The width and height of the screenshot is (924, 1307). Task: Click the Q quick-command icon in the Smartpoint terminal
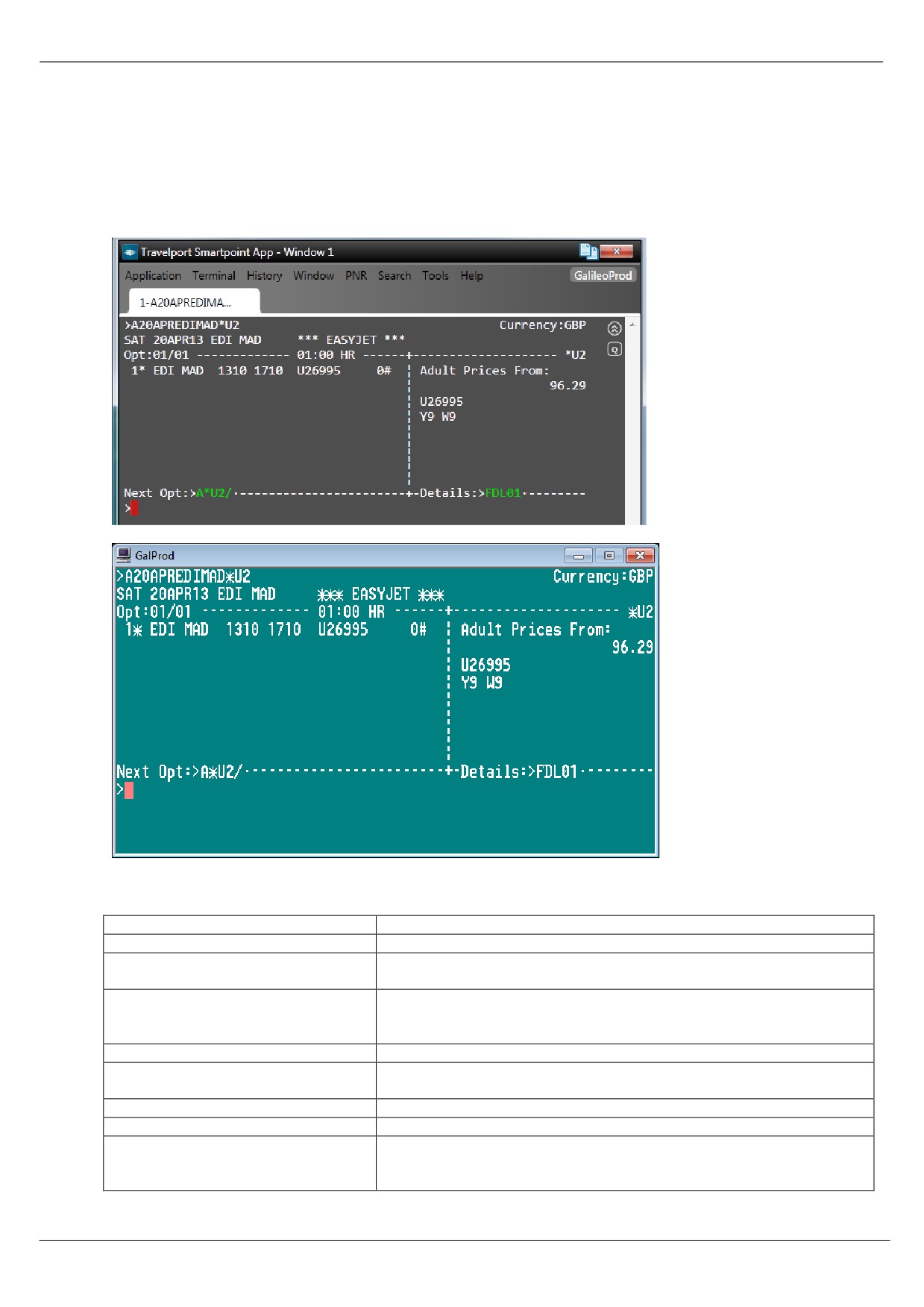614,349
